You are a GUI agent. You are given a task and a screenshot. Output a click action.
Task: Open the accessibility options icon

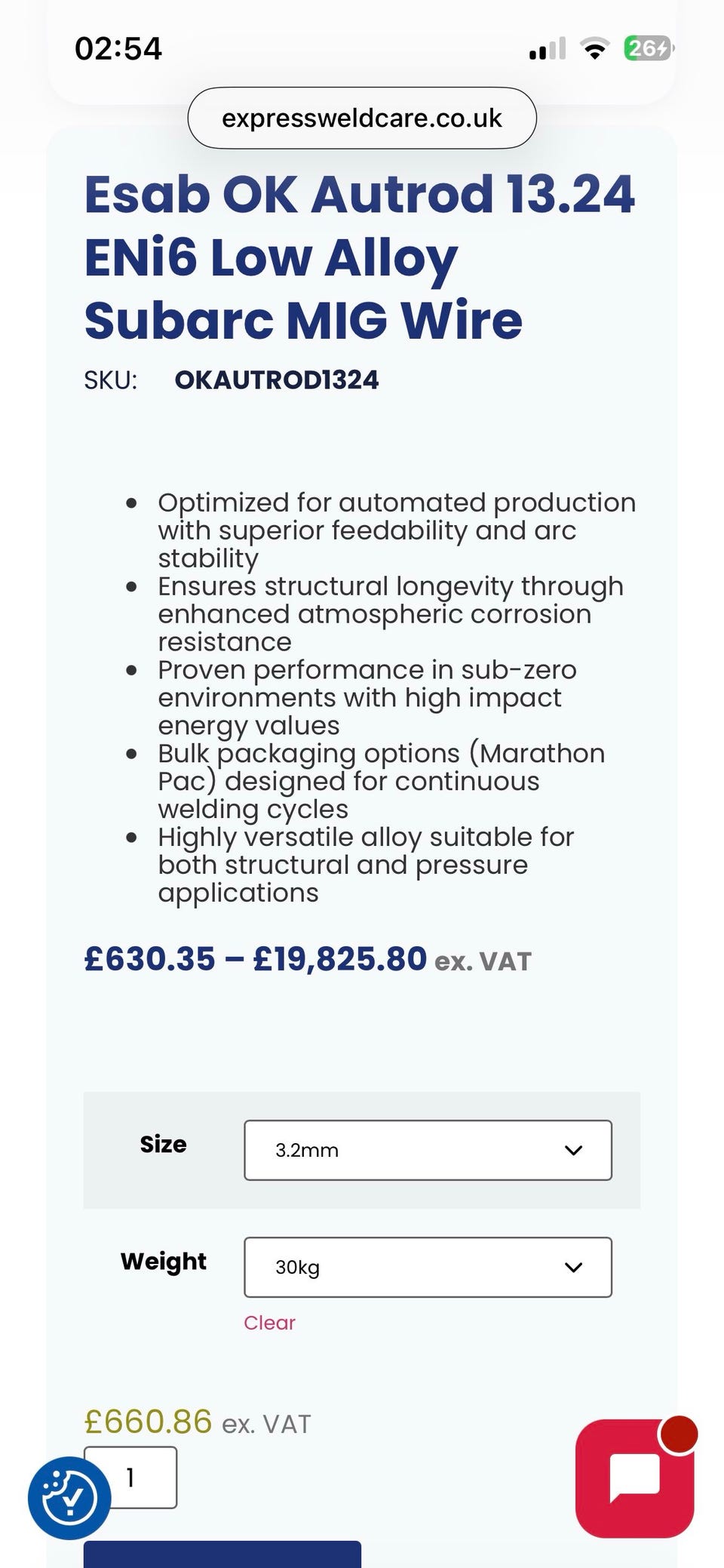69,1497
